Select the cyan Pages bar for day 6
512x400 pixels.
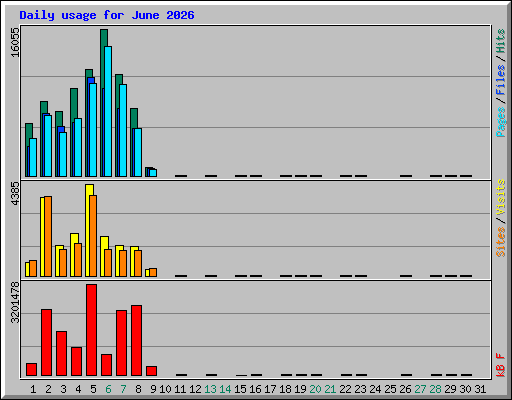(x=108, y=111)
